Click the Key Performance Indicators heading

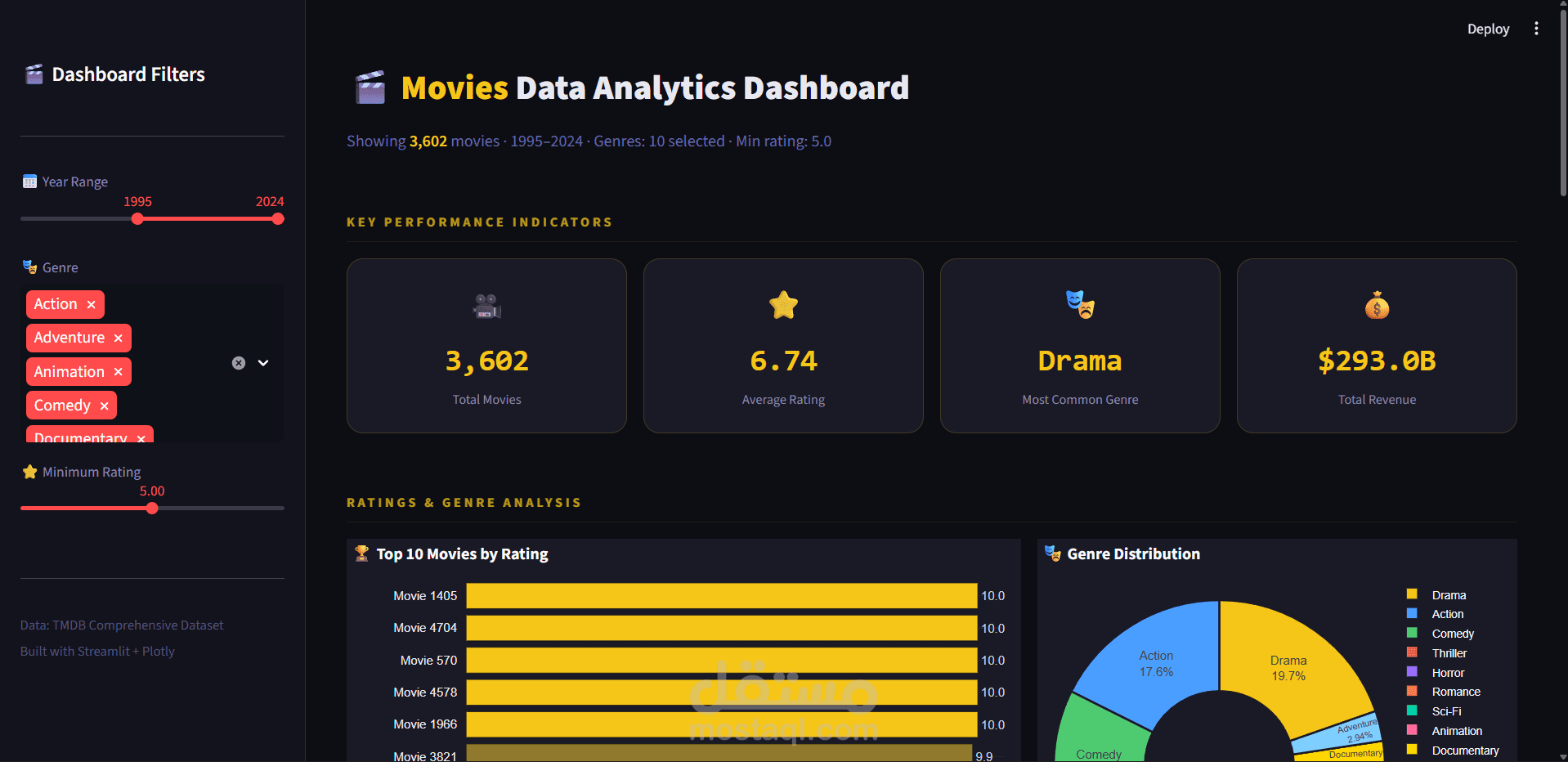(480, 222)
